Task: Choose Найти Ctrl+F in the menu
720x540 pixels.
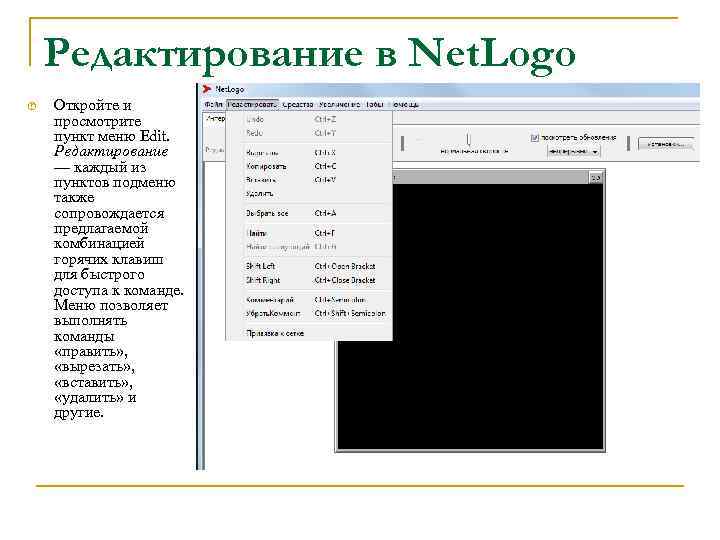Action: (309, 233)
